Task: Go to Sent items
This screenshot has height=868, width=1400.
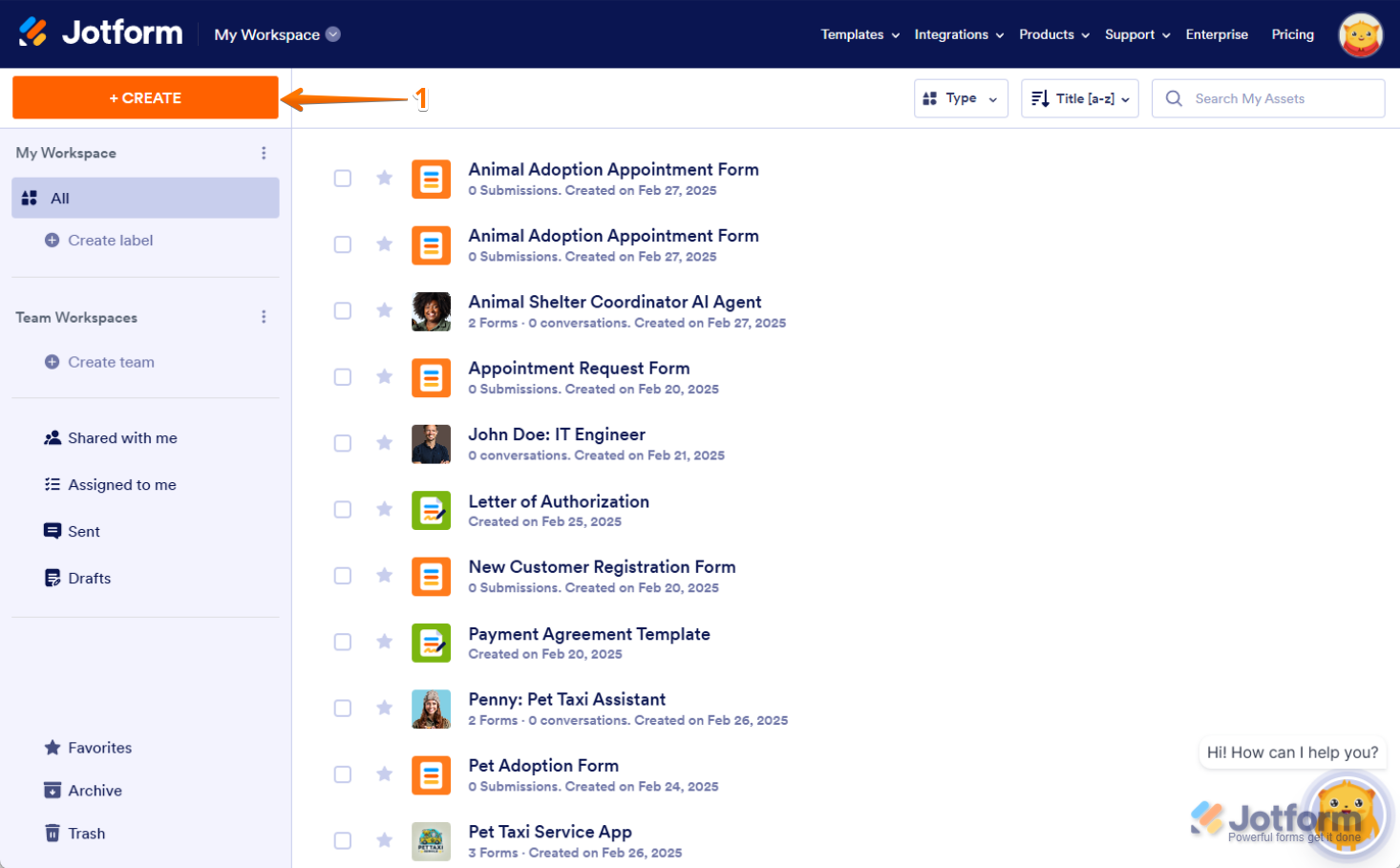Action: 72,532
